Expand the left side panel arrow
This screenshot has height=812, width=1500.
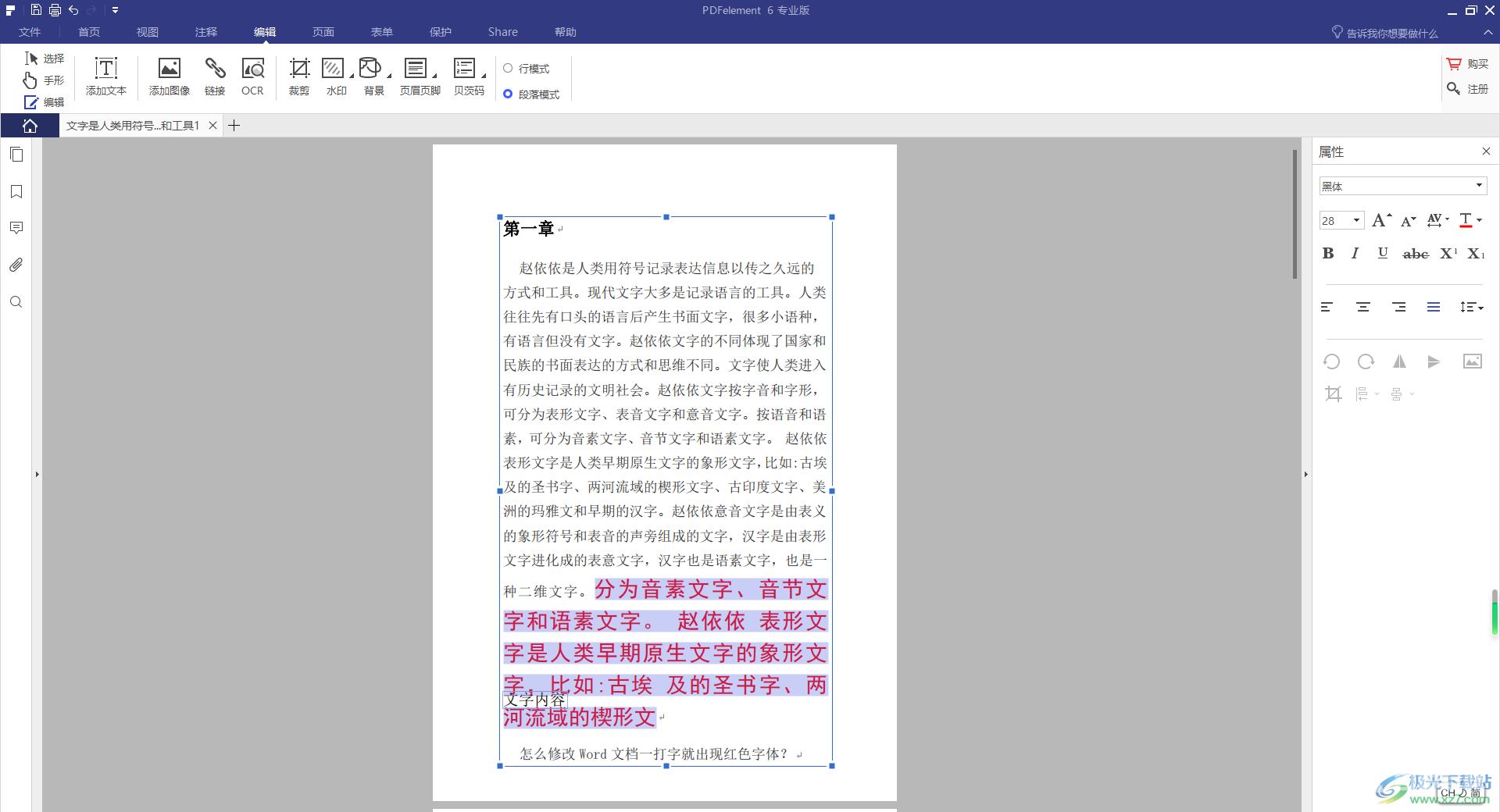37,474
